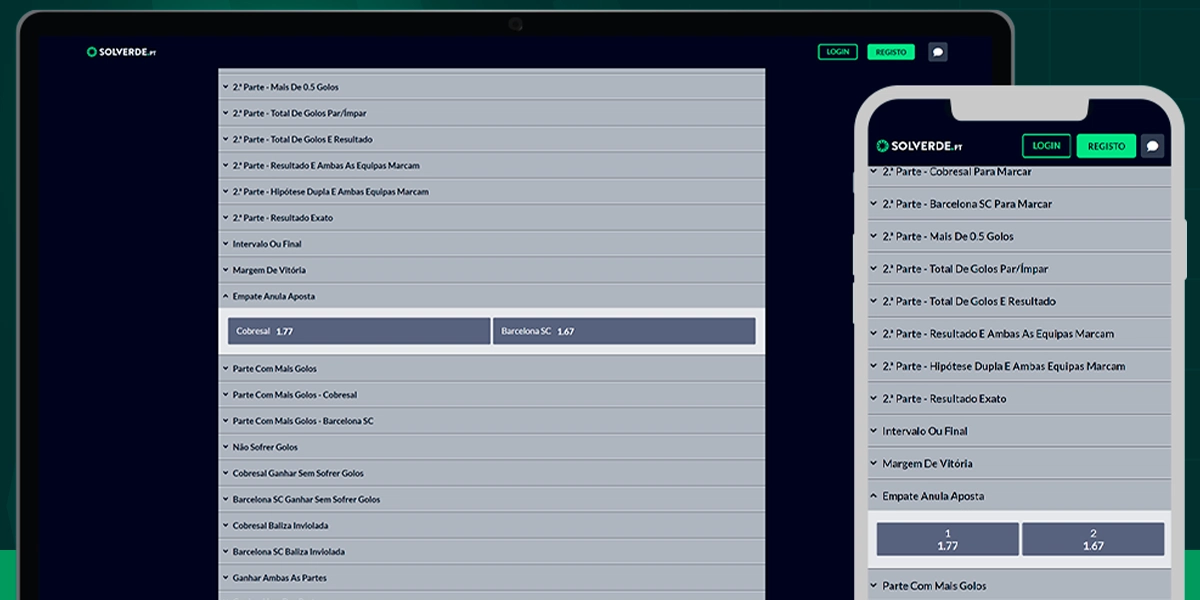Click the chat bubble icon on desktop header
The image size is (1200, 600).
tap(937, 52)
